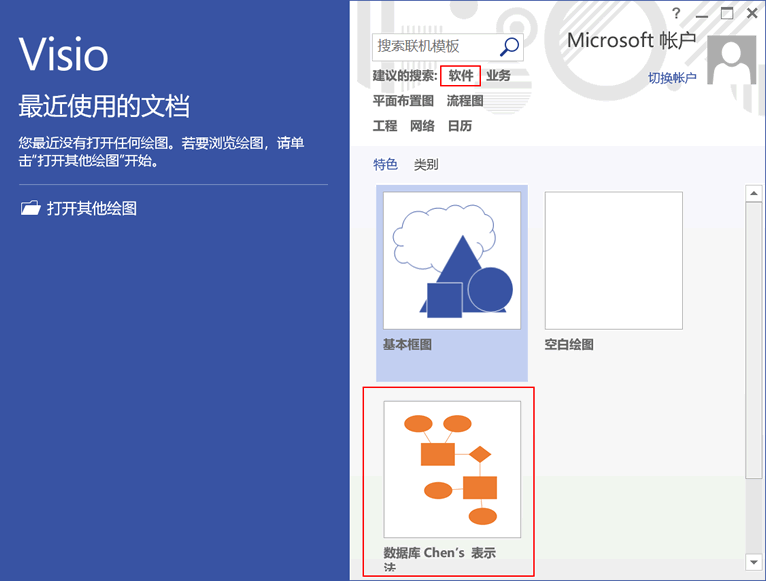Click the template list scrollbar thumb

pyautogui.click(x=754, y=341)
